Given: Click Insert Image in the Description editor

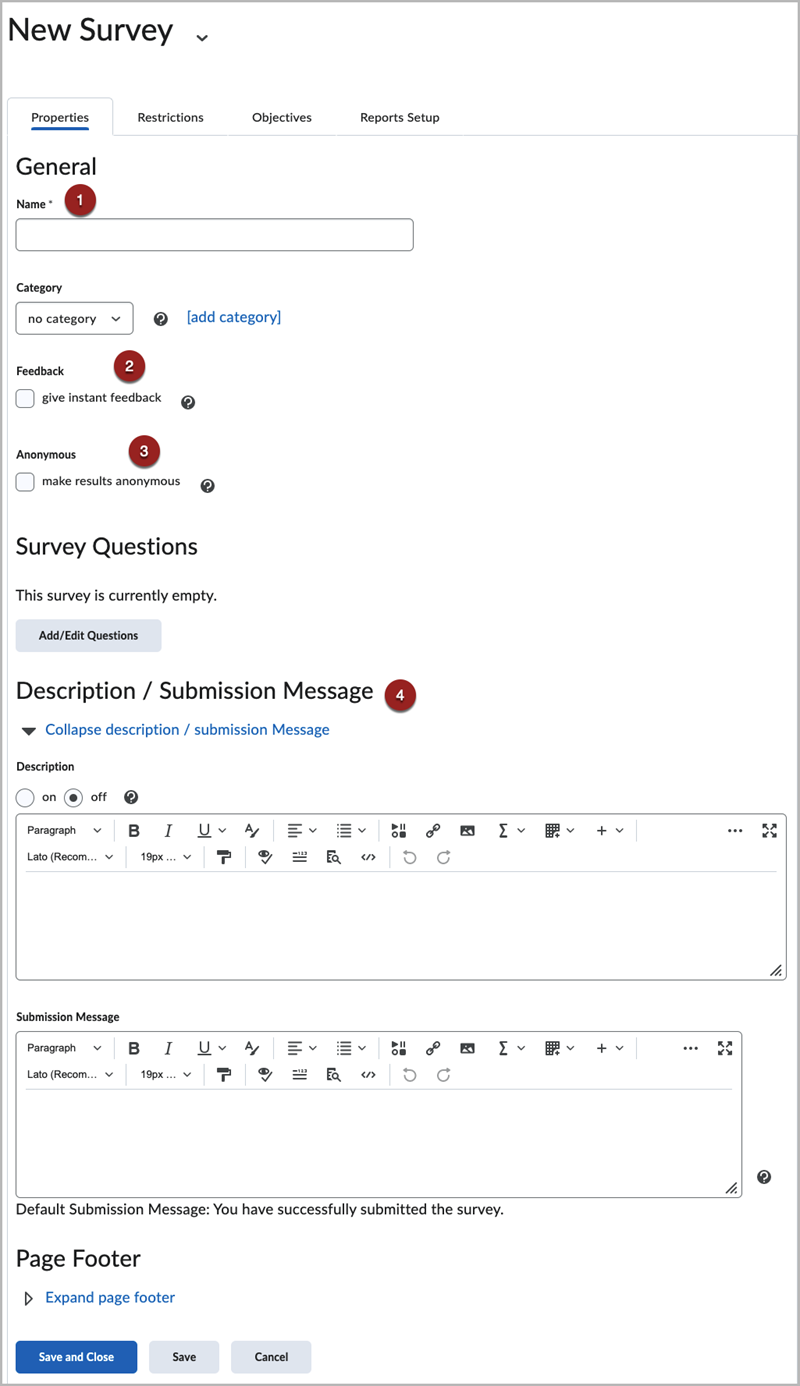Looking at the screenshot, I should point(467,831).
